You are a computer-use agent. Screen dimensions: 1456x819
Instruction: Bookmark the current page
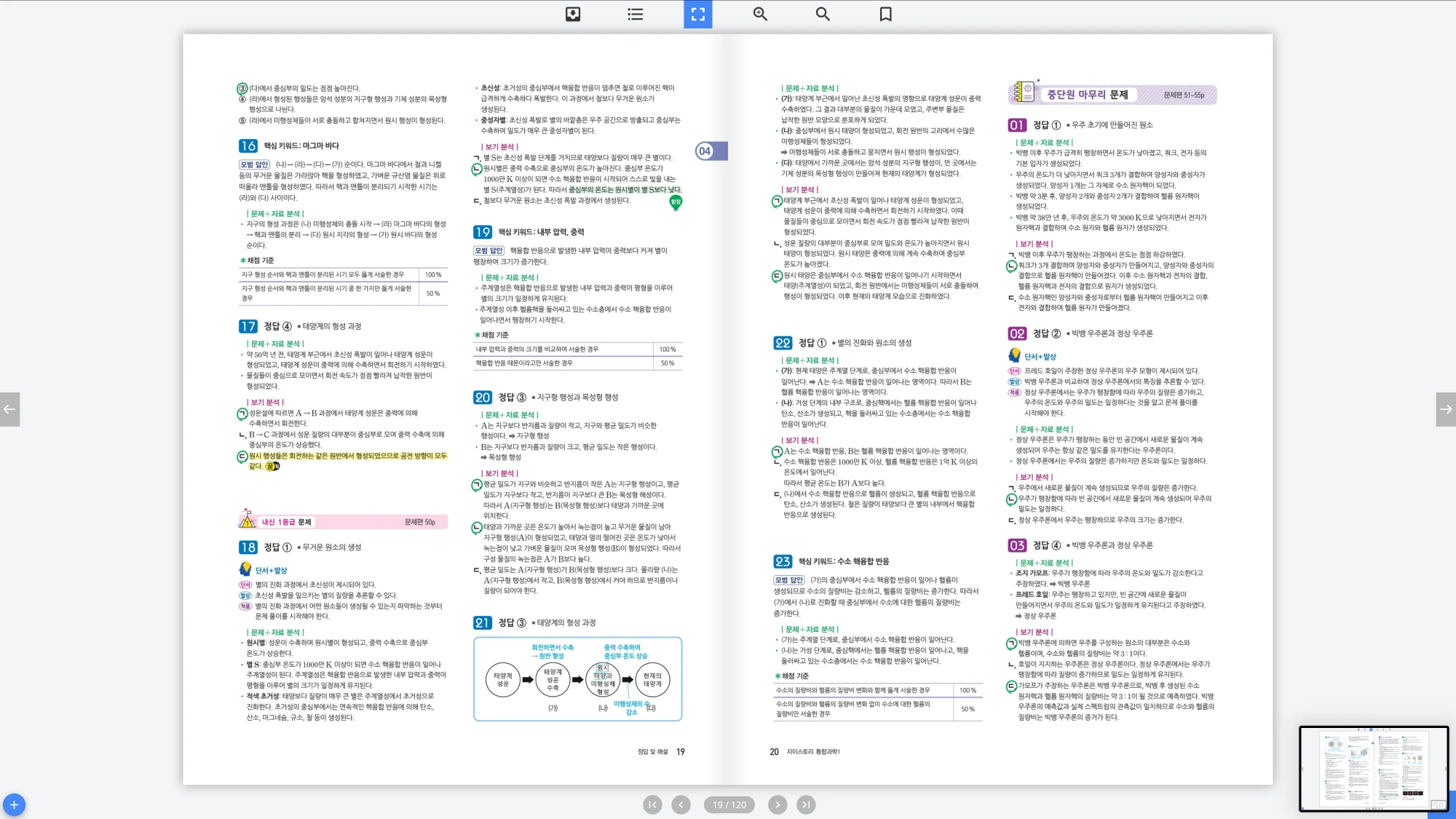(885, 14)
